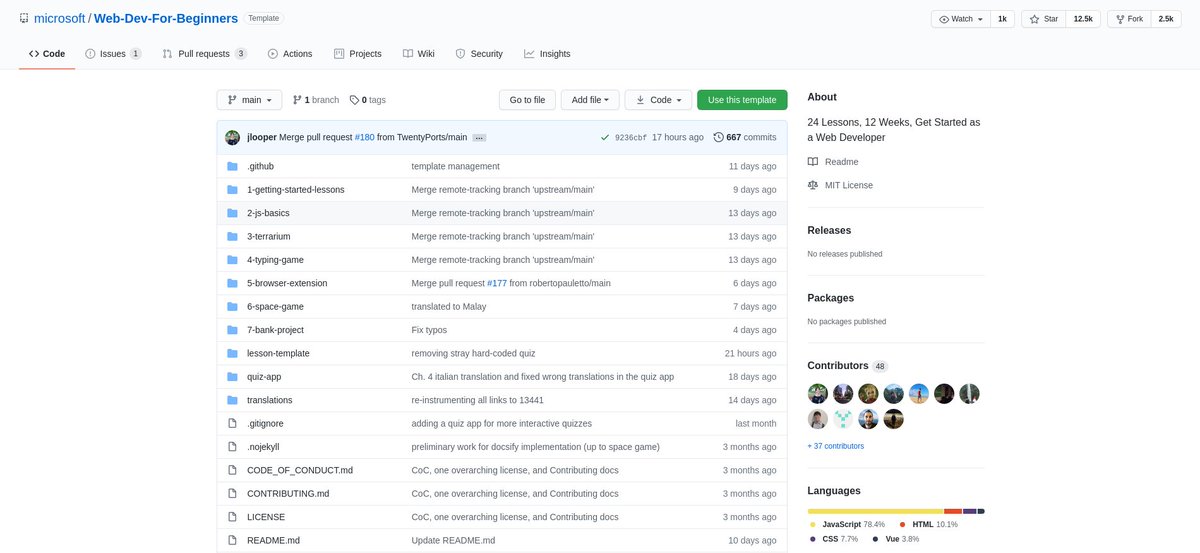Viewport: 1200px width, 553px height.
Task: Open pull request #177 link
Action: [497, 283]
